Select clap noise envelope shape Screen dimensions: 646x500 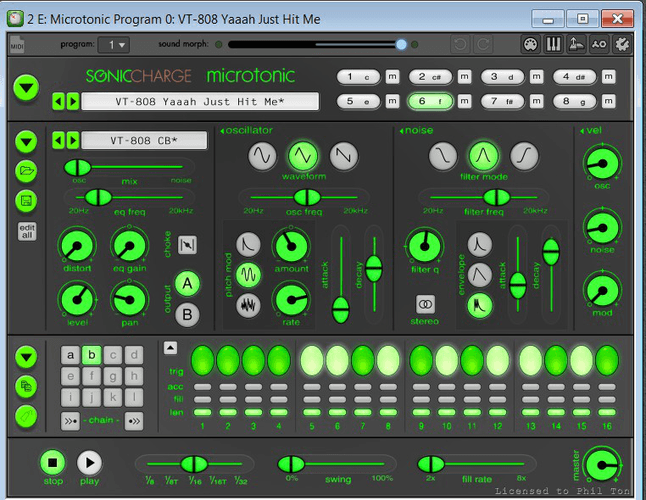480,305
